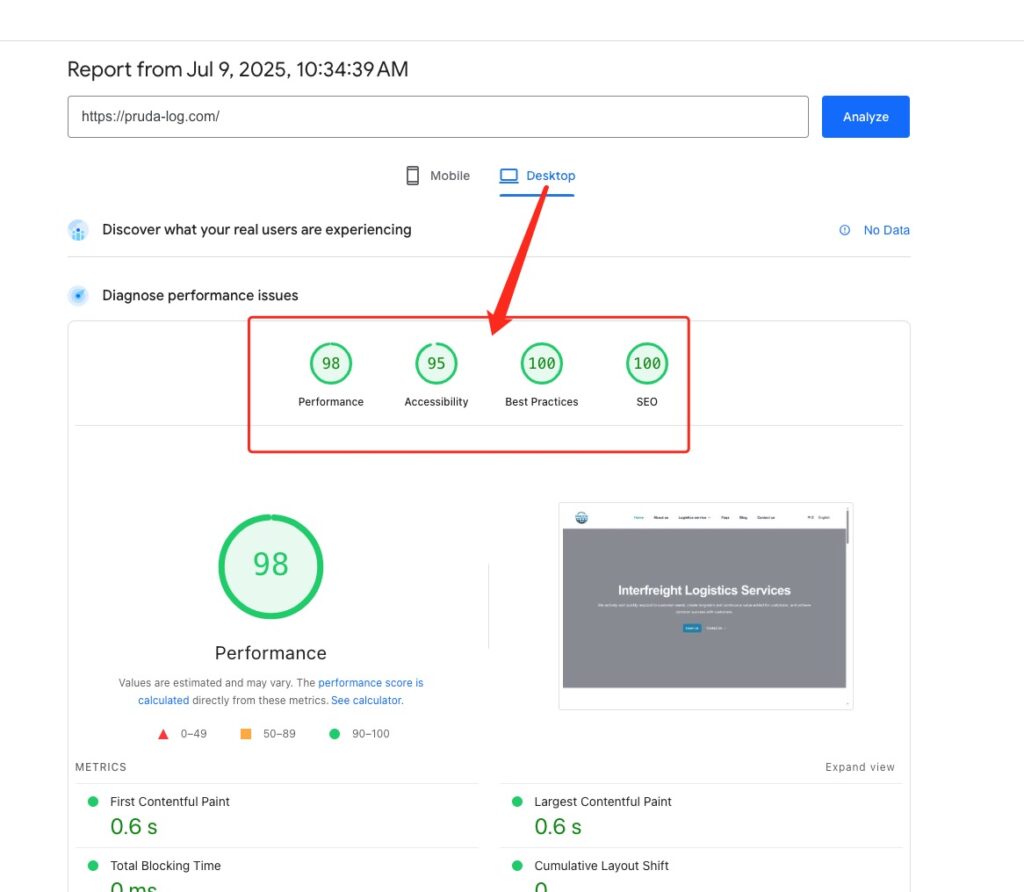The height and width of the screenshot is (892, 1024).
Task: Click green dot beside Cumulative Layout Shift
Action: tap(518, 865)
